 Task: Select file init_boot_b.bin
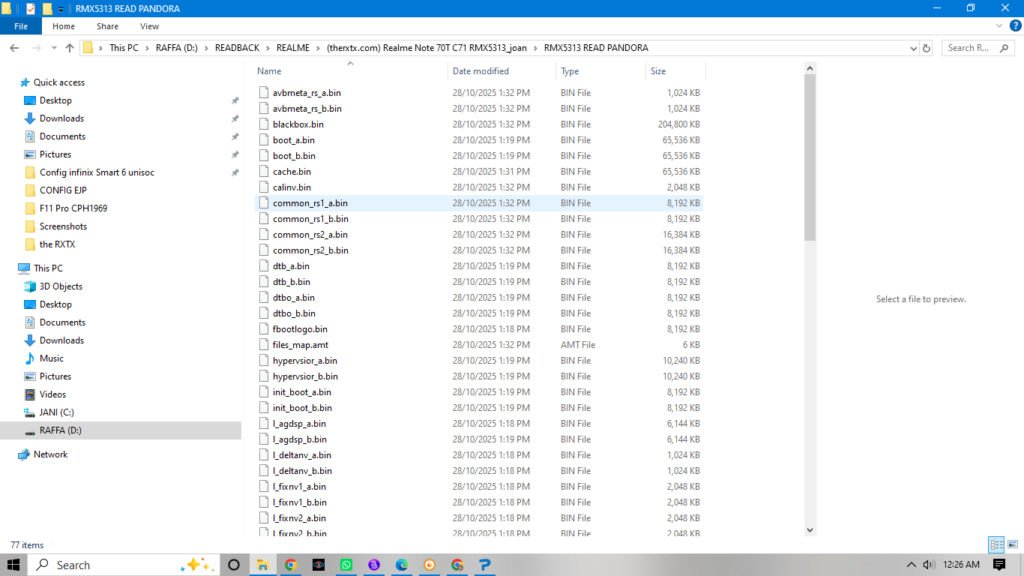click(302, 408)
